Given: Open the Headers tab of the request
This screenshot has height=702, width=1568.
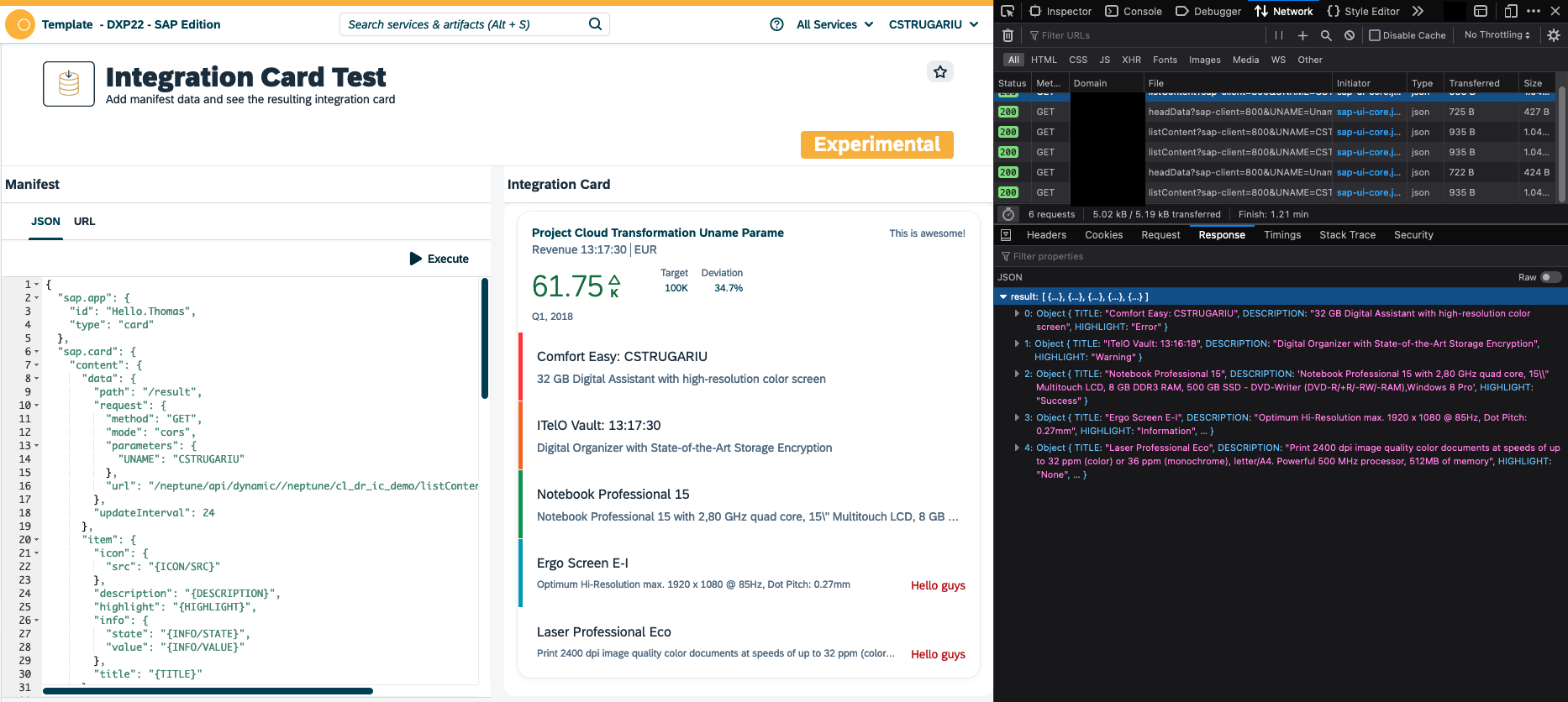Looking at the screenshot, I should (1046, 235).
